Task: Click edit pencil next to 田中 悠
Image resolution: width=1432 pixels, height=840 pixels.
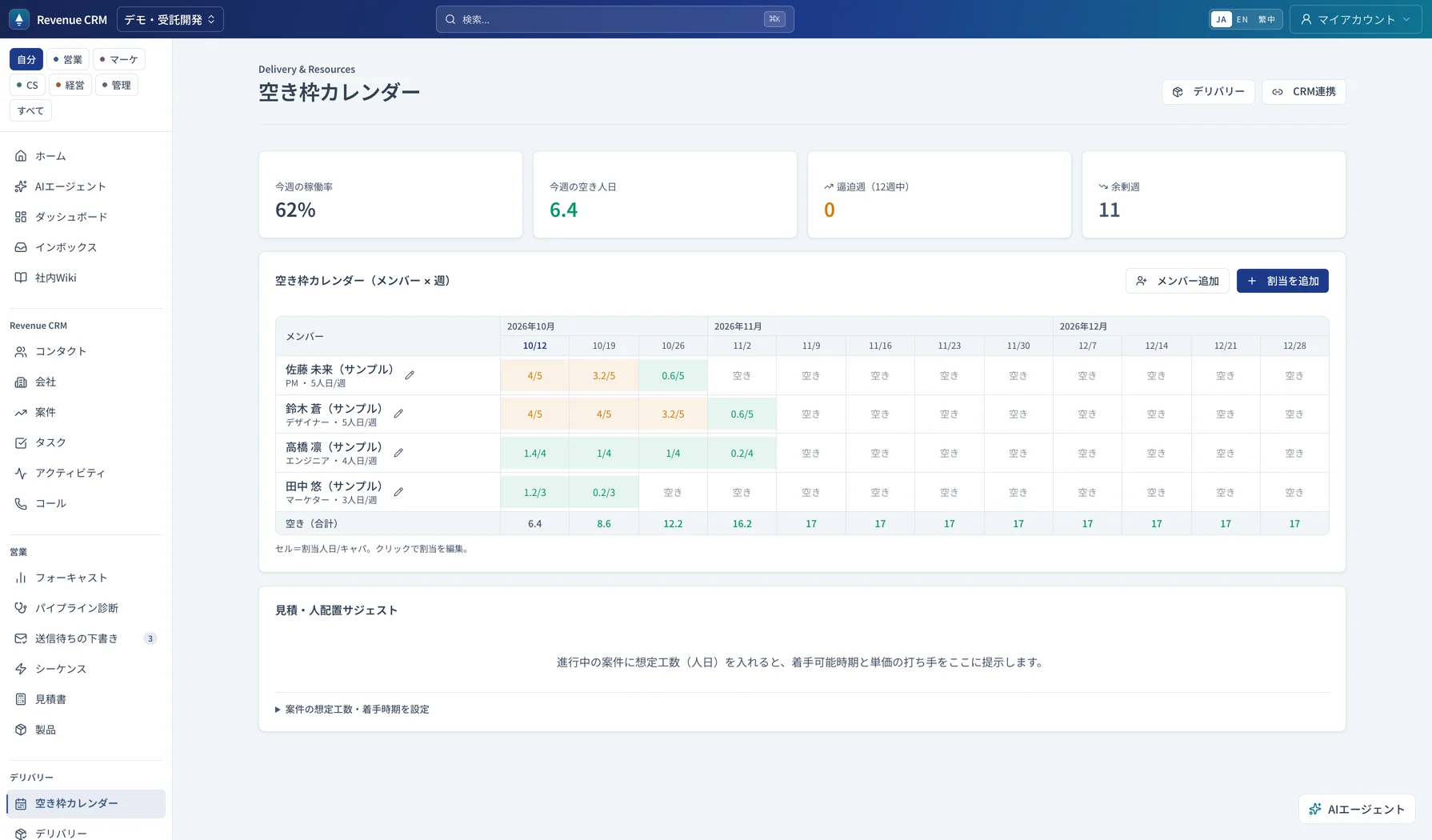Action: tap(398, 492)
